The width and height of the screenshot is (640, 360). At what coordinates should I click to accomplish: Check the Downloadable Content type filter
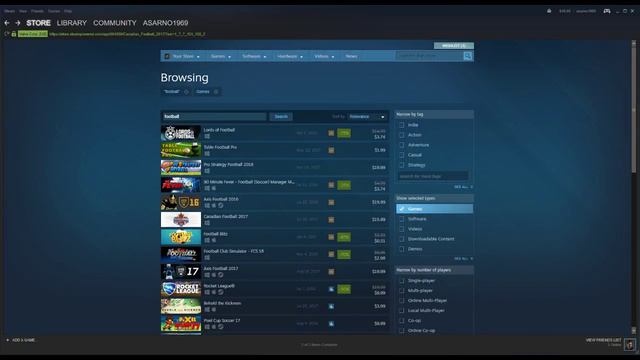[x=402, y=239]
